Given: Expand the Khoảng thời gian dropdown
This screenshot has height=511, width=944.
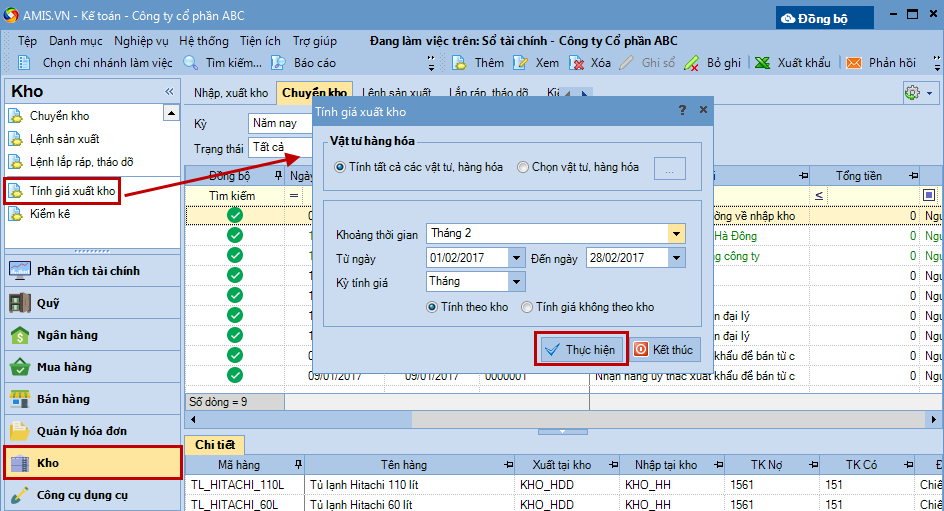Looking at the screenshot, I should pyautogui.click(x=677, y=233).
